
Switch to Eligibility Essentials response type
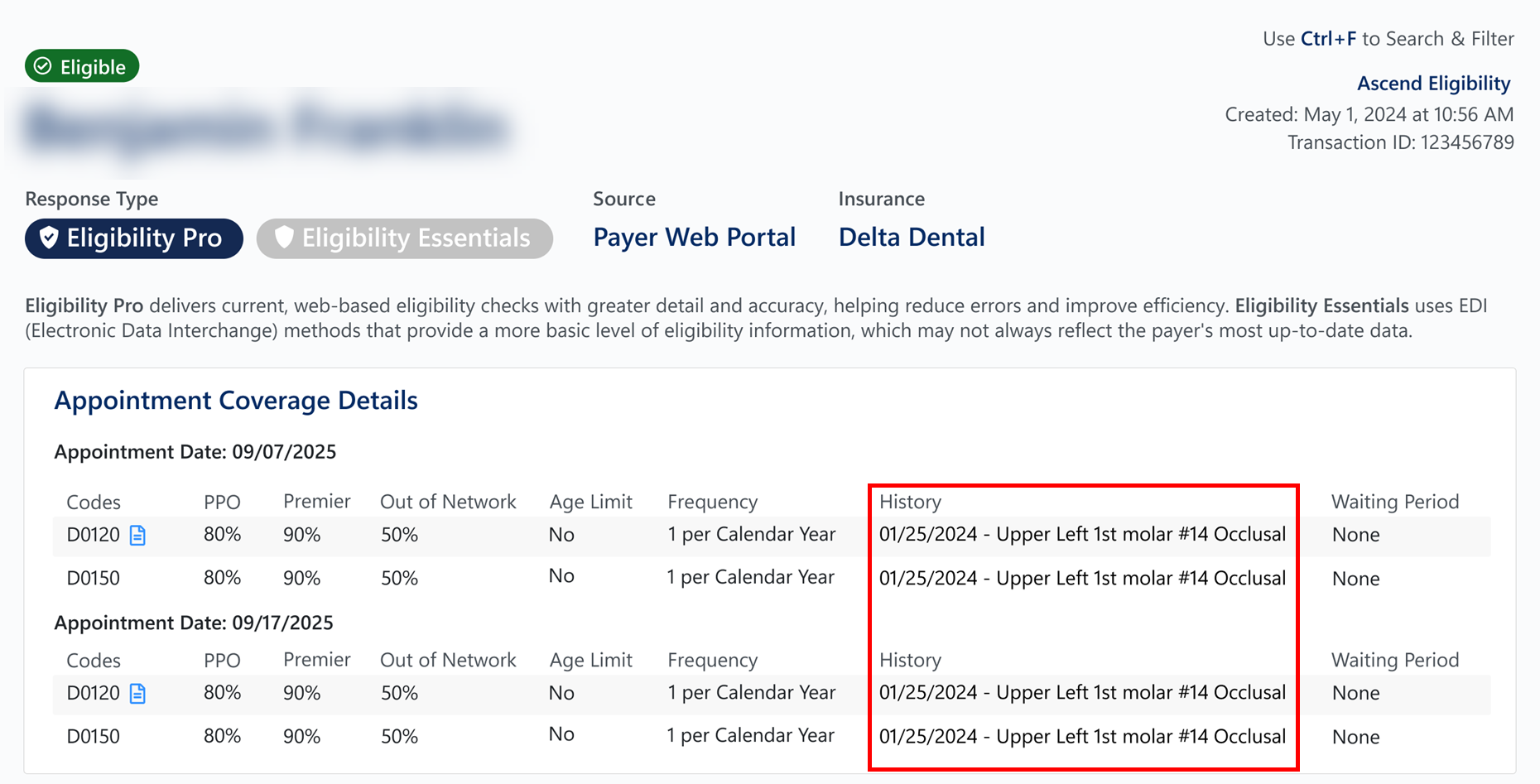(x=405, y=238)
